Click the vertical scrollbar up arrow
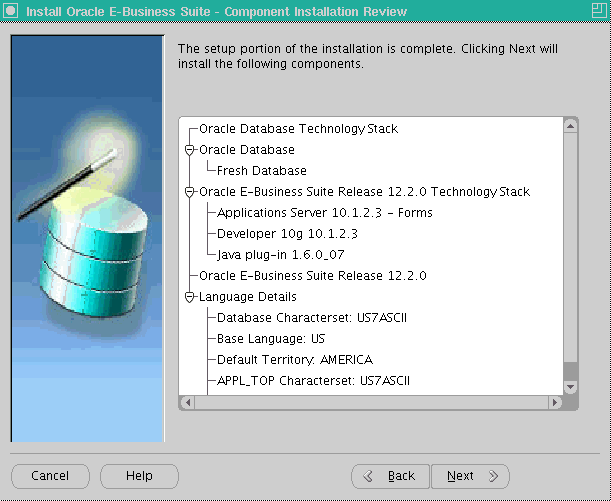 (570, 126)
